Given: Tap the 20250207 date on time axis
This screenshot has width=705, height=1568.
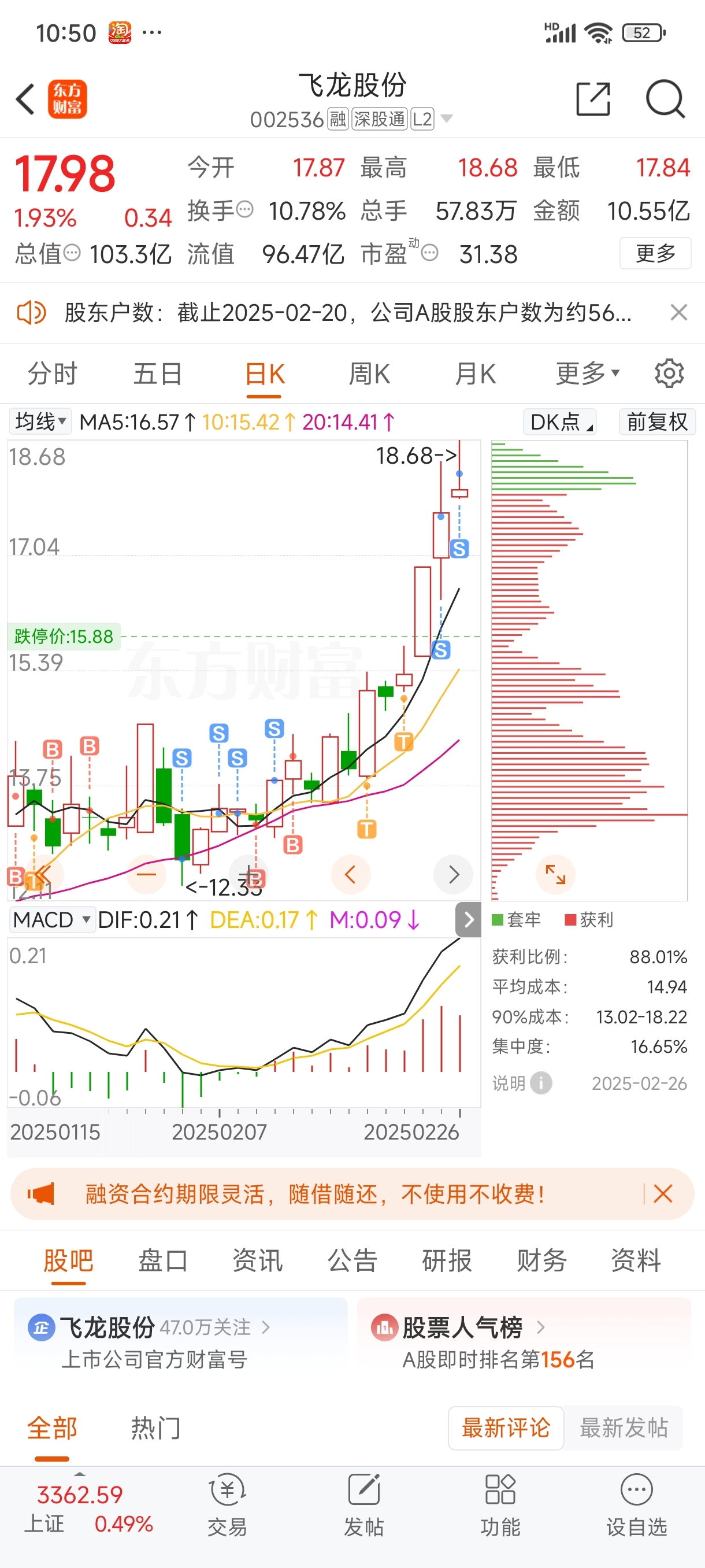Looking at the screenshot, I should click(x=219, y=1131).
